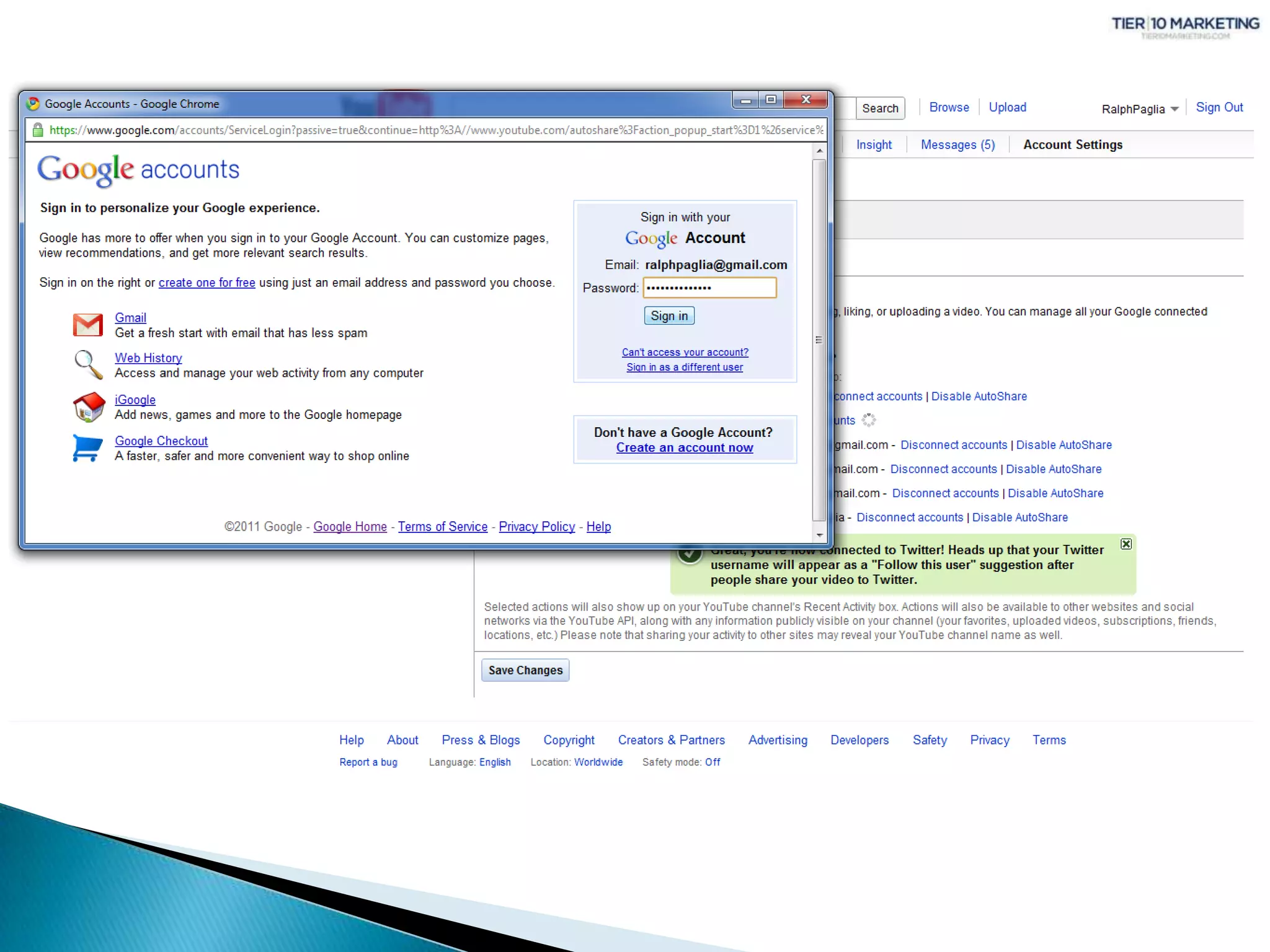Click the Chrome logo in popup title bar
The width and height of the screenshot is (1270, 952).
pos(33,104)
